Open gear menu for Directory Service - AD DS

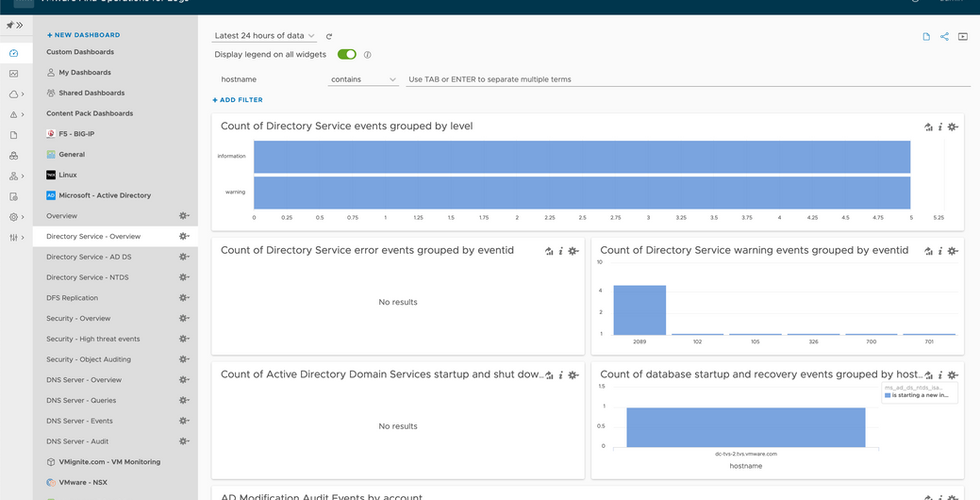(x=183, y=257)
